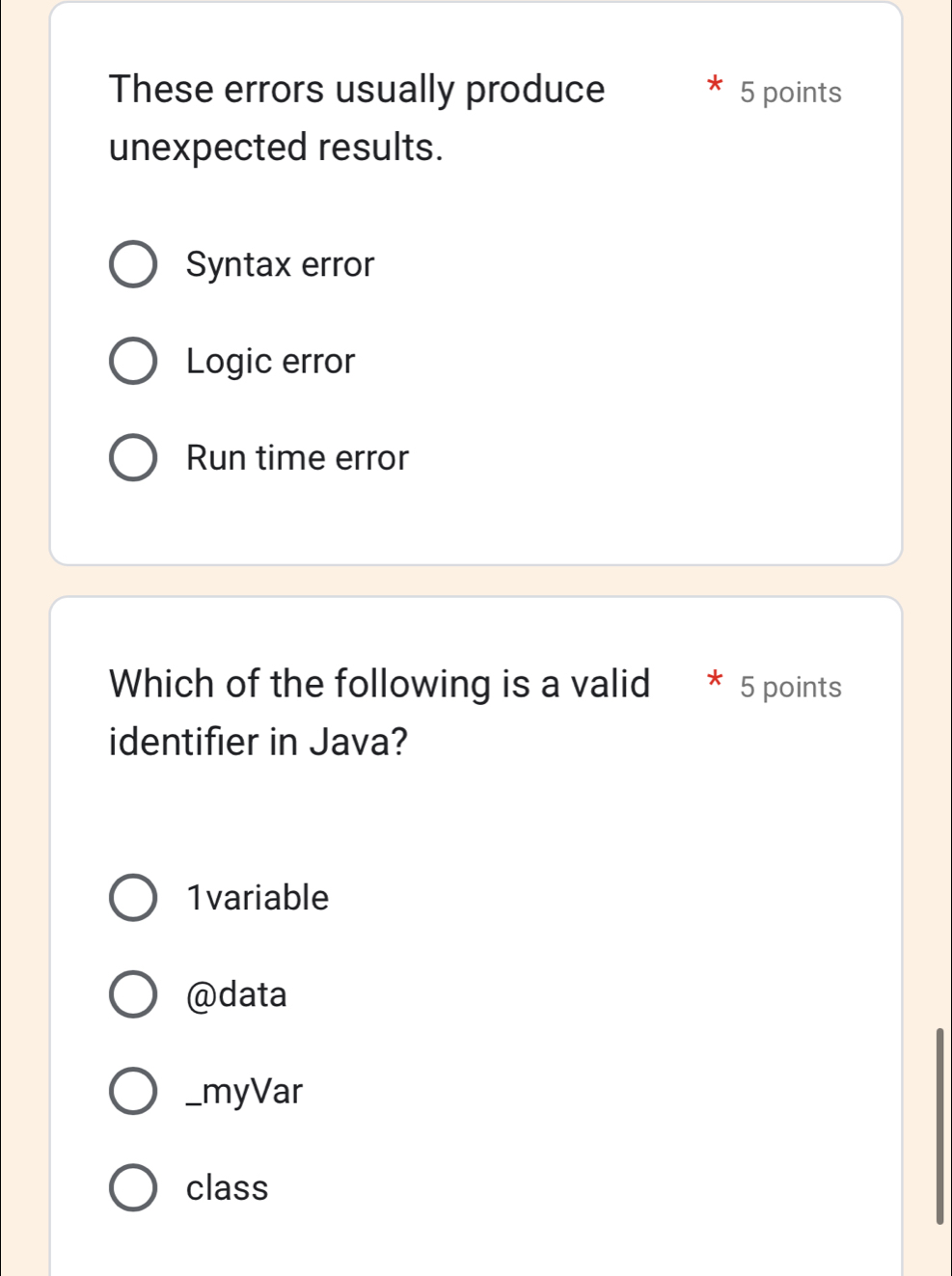Click 5 points label on first question
The width and height of the screenshot is (952, 1276).
click(789, 93)
